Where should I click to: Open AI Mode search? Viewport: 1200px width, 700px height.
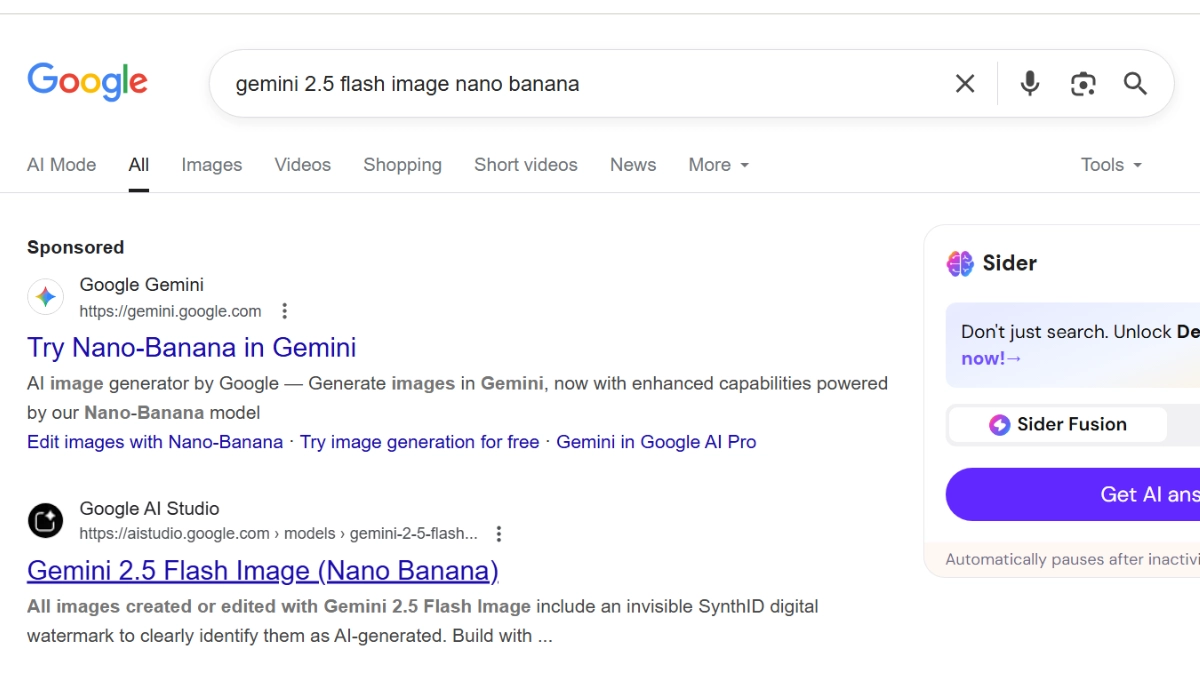click(61, 165)
